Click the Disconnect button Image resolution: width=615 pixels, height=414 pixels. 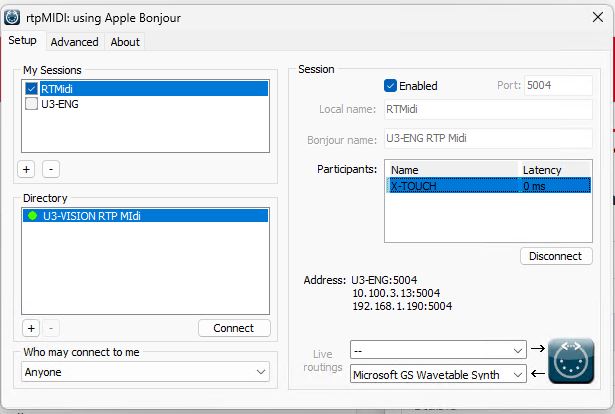(555, 256)
